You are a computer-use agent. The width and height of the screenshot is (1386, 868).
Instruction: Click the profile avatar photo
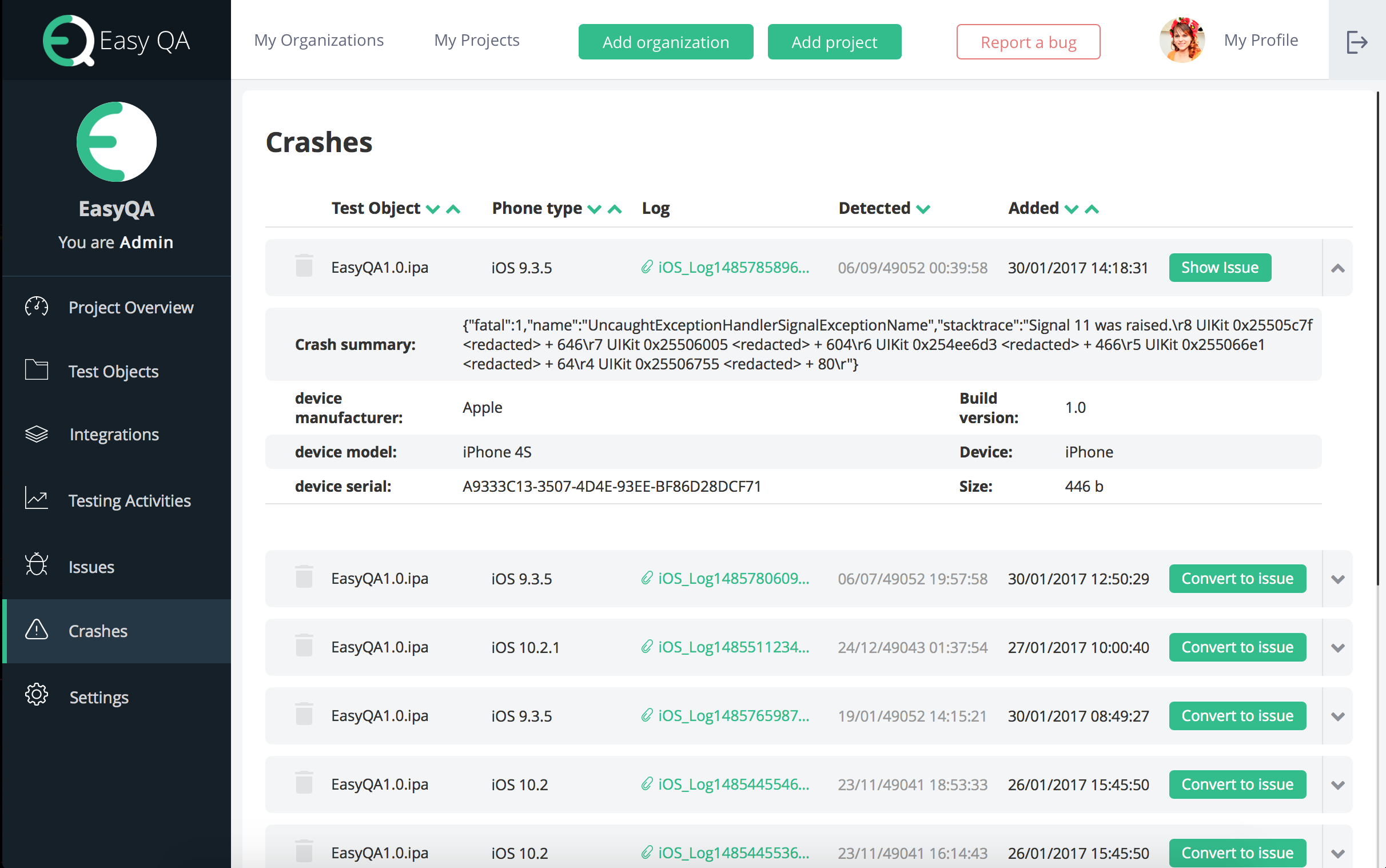coord(1184,40)
